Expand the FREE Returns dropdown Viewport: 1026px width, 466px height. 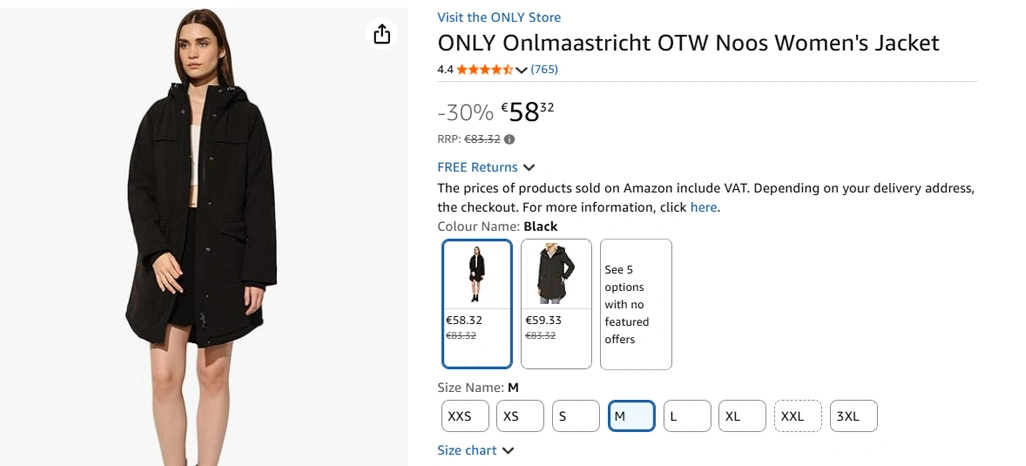486,167
